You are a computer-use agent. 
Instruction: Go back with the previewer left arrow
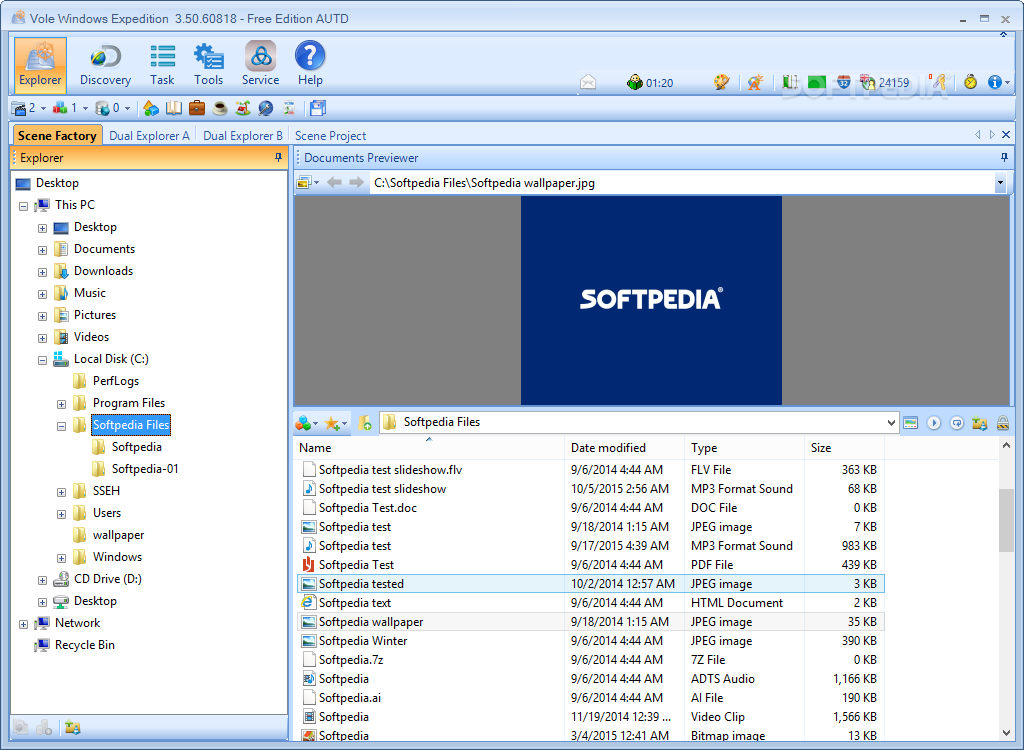(x=334, y=182)
